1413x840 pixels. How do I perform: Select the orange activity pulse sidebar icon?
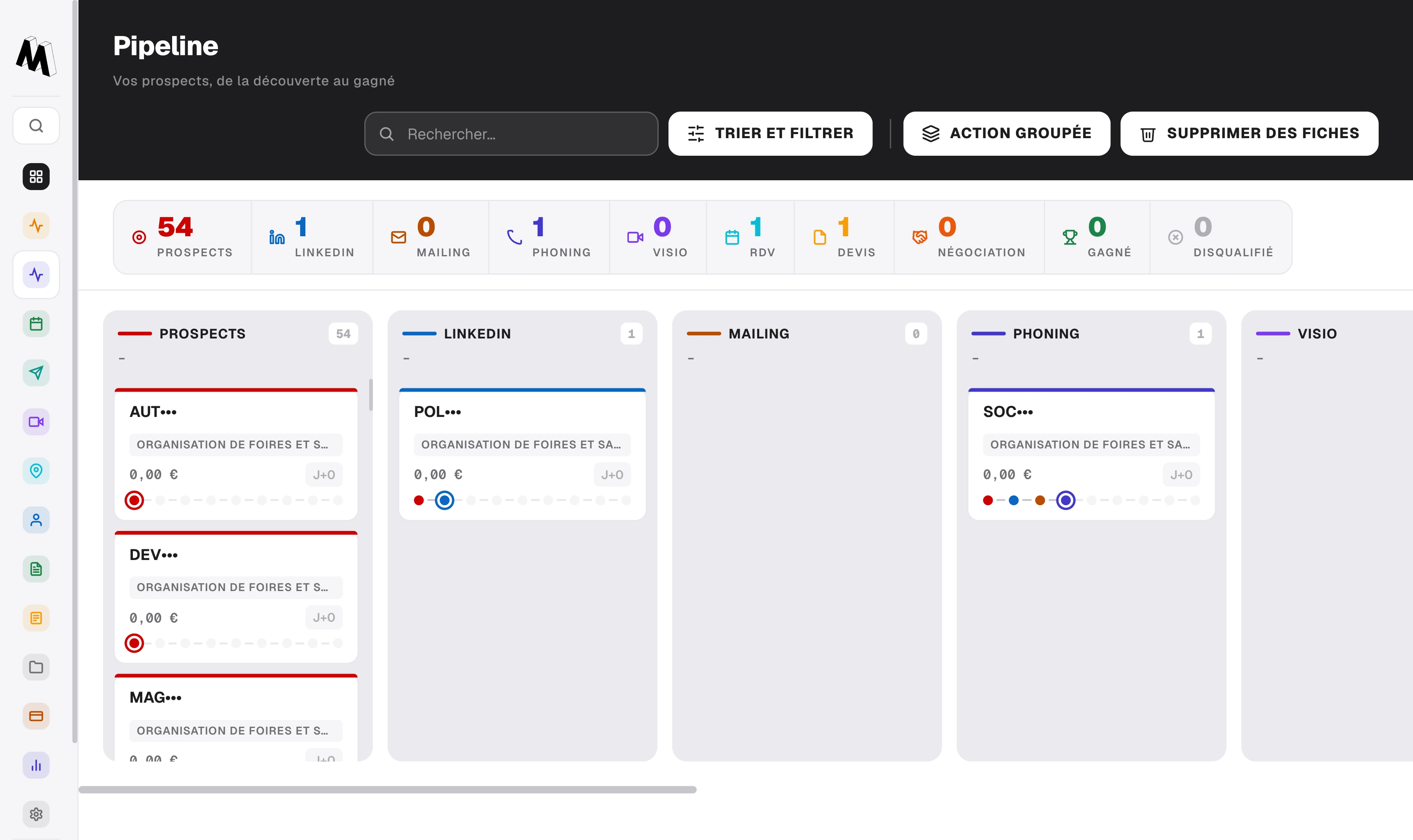36,226
